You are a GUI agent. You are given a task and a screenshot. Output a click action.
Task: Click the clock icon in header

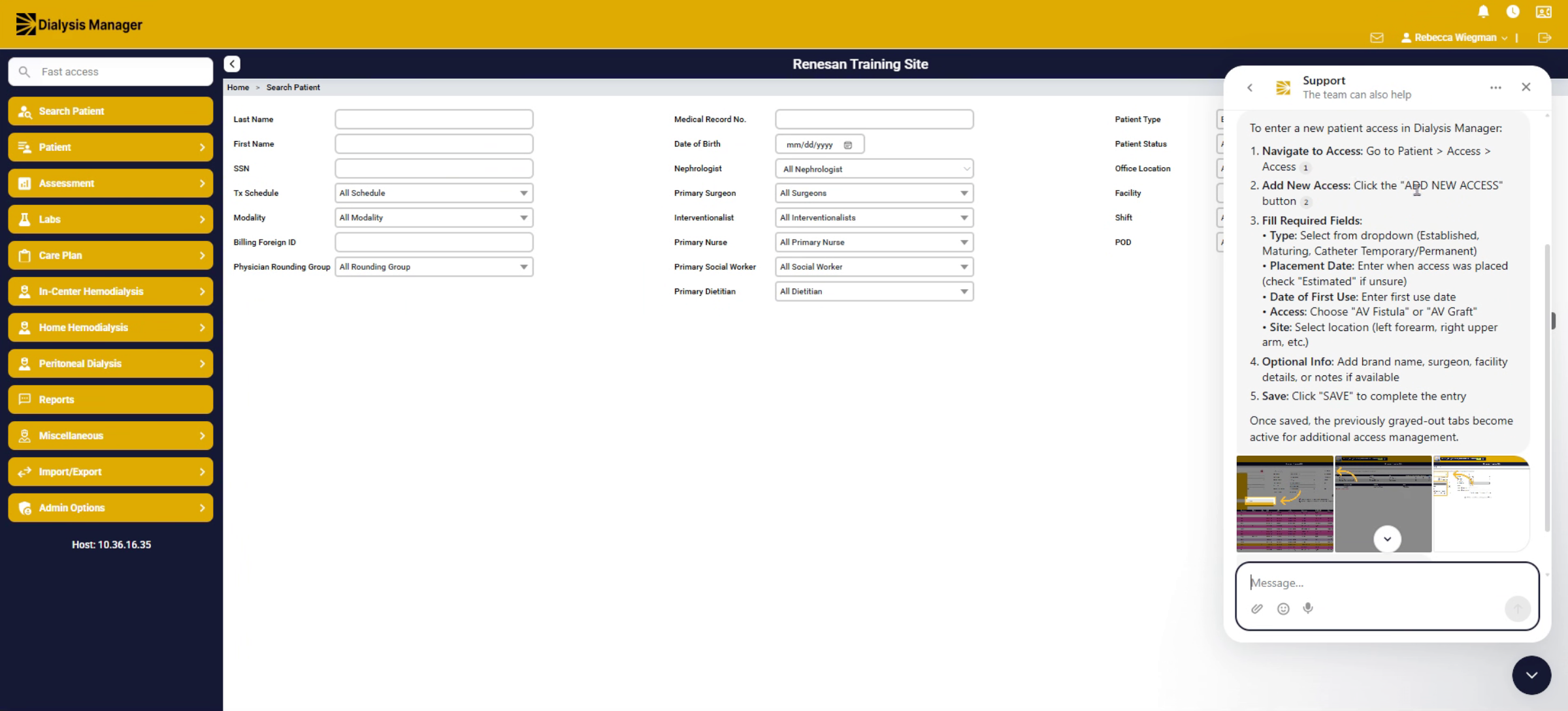(1512, 11)
